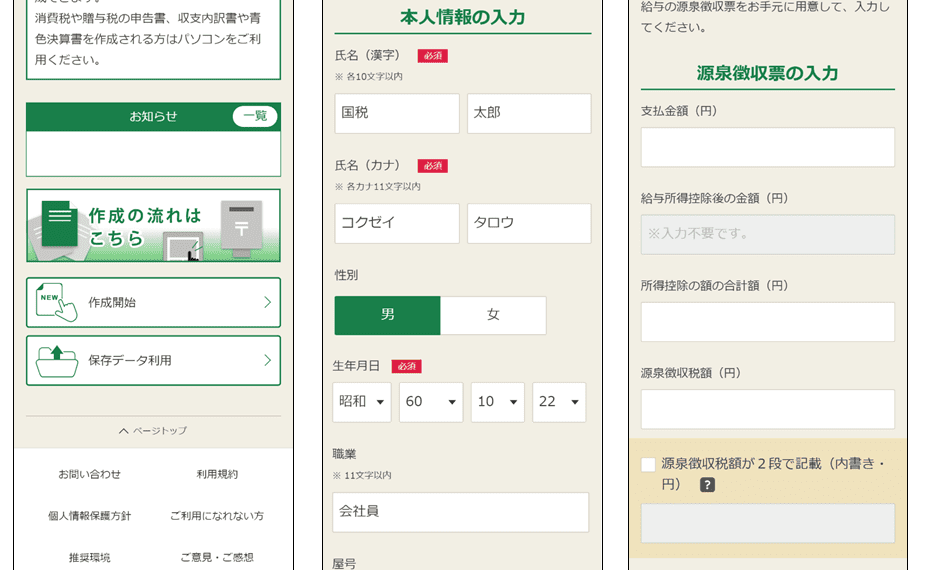Viewport: 929px width, 570px height.
Task: Click the folder upload icon beside 保存データ利用
Action: (x=56, y=361)
